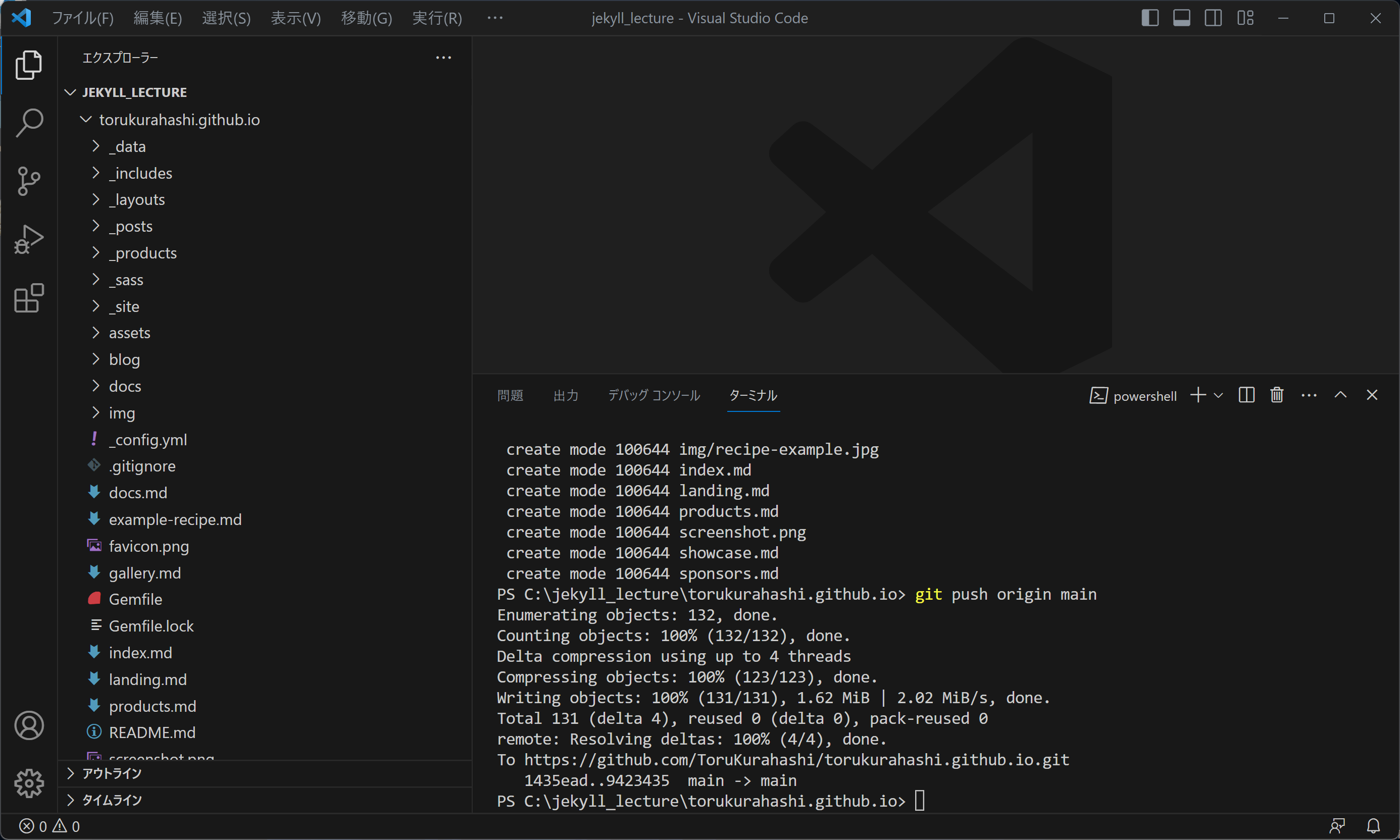Open the terminal panel more actions ellipsis
The width and height of the screenshot is (1400, 840).
1309,395
